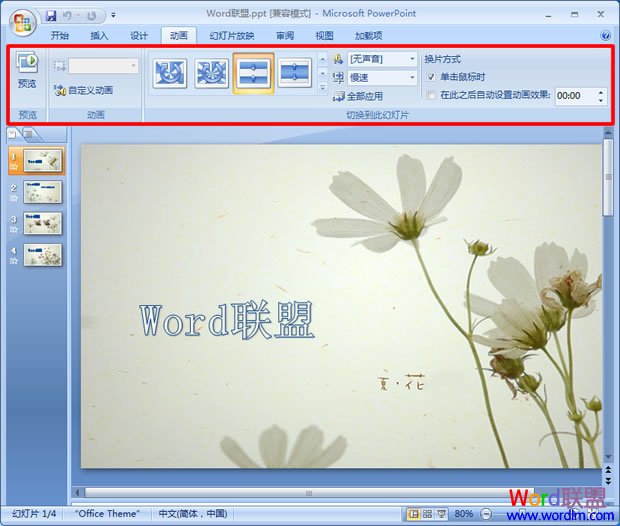
Task: Toggle the 单击鼠标时 checkbox
Action: (x=431, y=77)
